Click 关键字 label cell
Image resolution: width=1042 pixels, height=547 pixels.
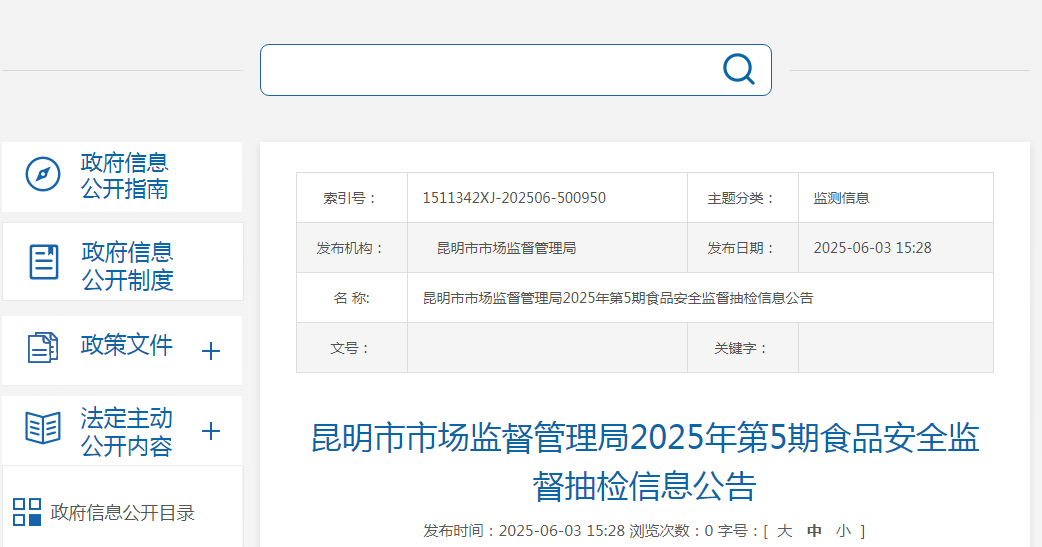click(x=742, y=348)
